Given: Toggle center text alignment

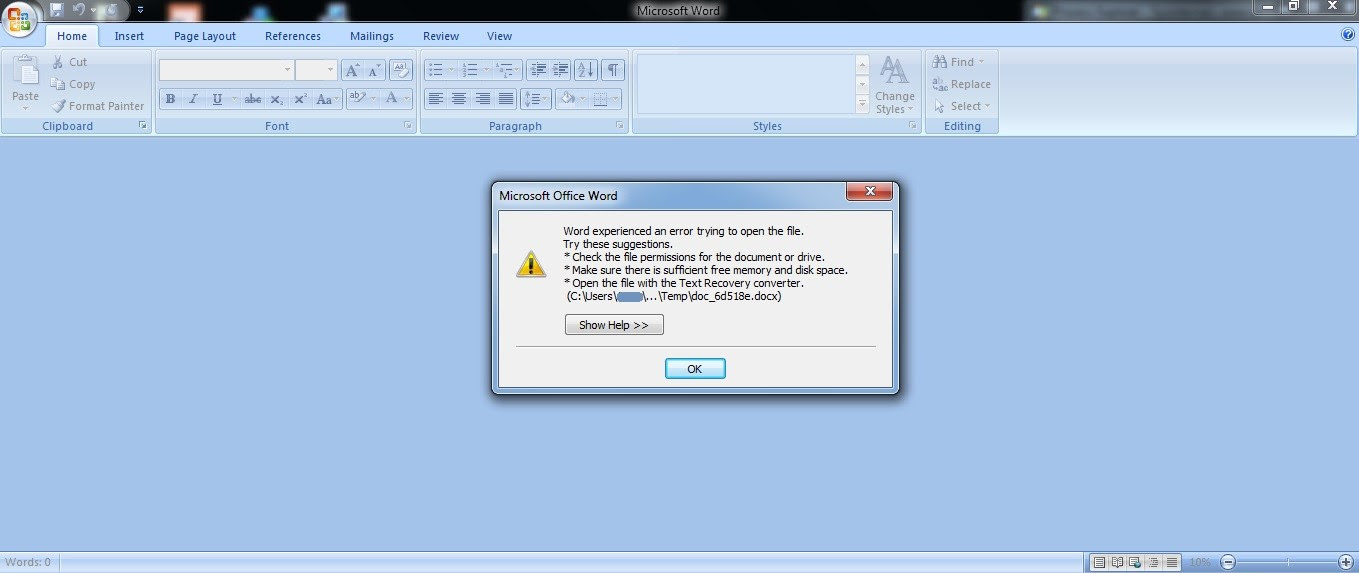Looking at the screenshot, I should point(459,99).
